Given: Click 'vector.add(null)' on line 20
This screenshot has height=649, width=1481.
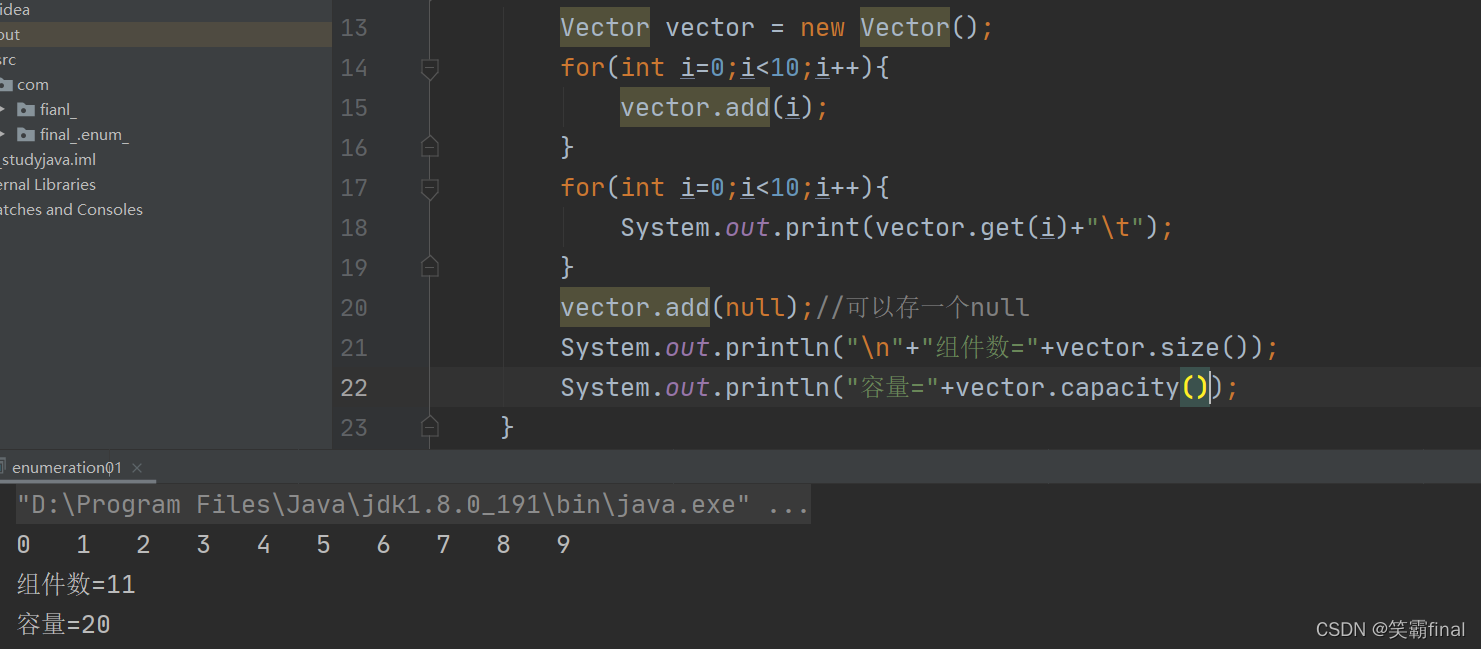Looking at the screenshot, I should click(680, 308).
